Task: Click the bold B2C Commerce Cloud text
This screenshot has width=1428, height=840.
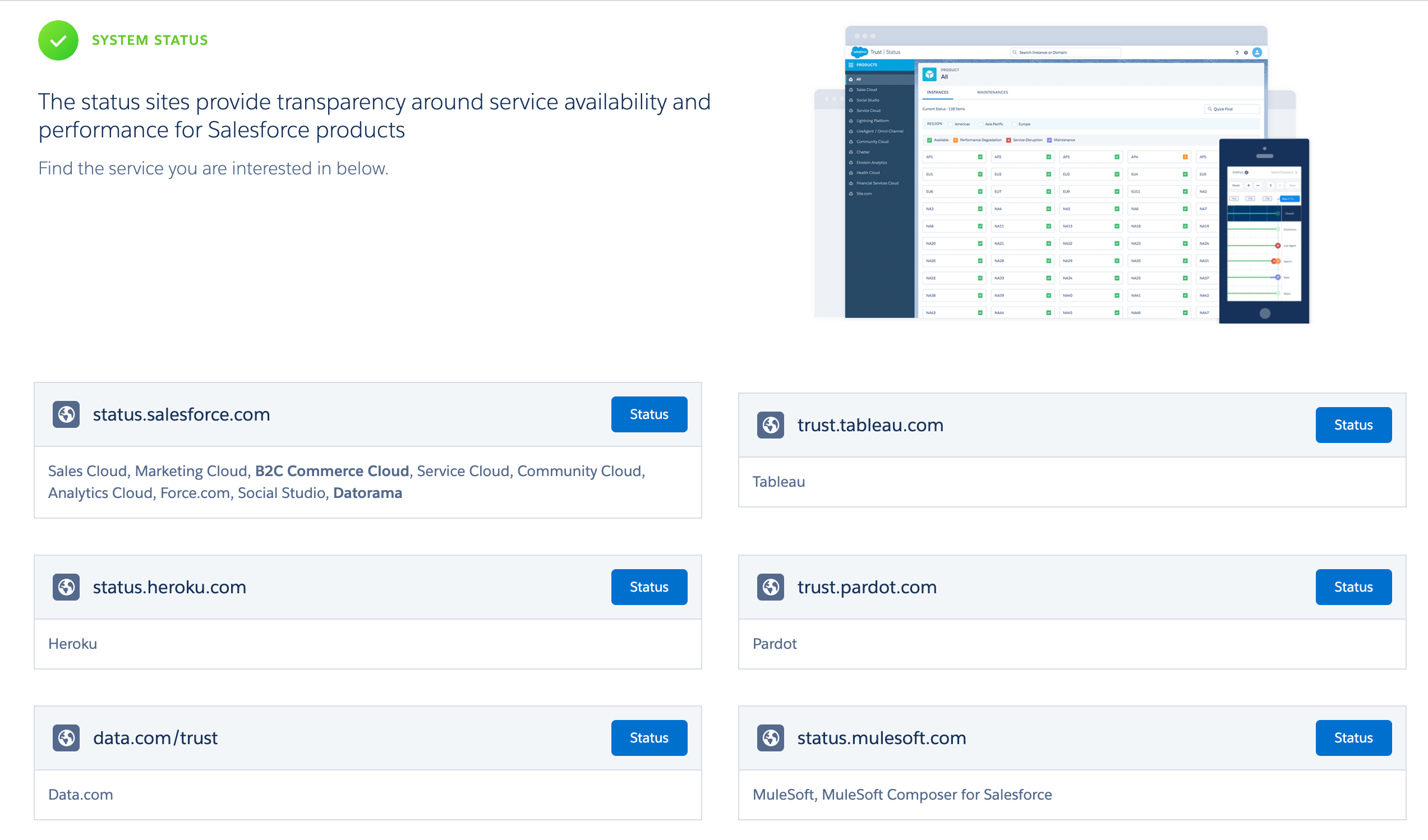Action: [x=332, y=471]
